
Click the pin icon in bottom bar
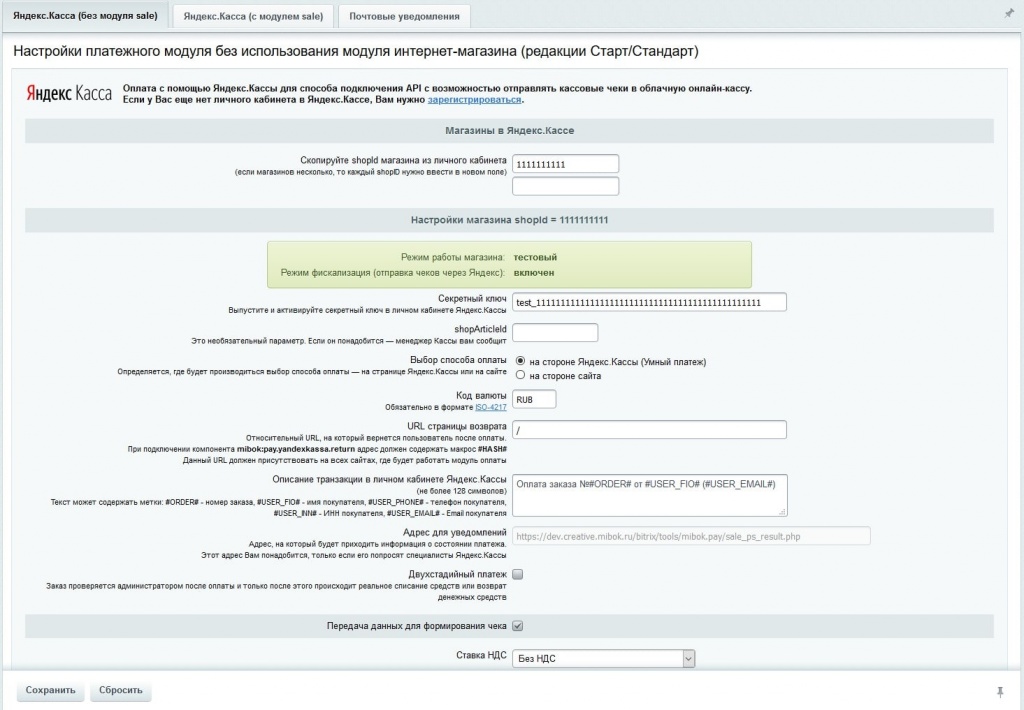pyautogui.click(x=1000, y=692)
